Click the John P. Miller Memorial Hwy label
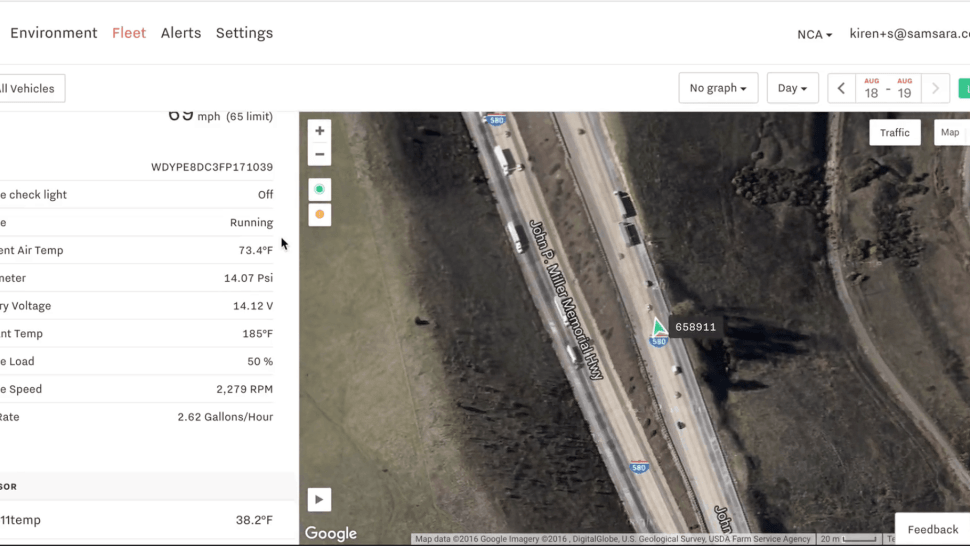 click(566, 299)
